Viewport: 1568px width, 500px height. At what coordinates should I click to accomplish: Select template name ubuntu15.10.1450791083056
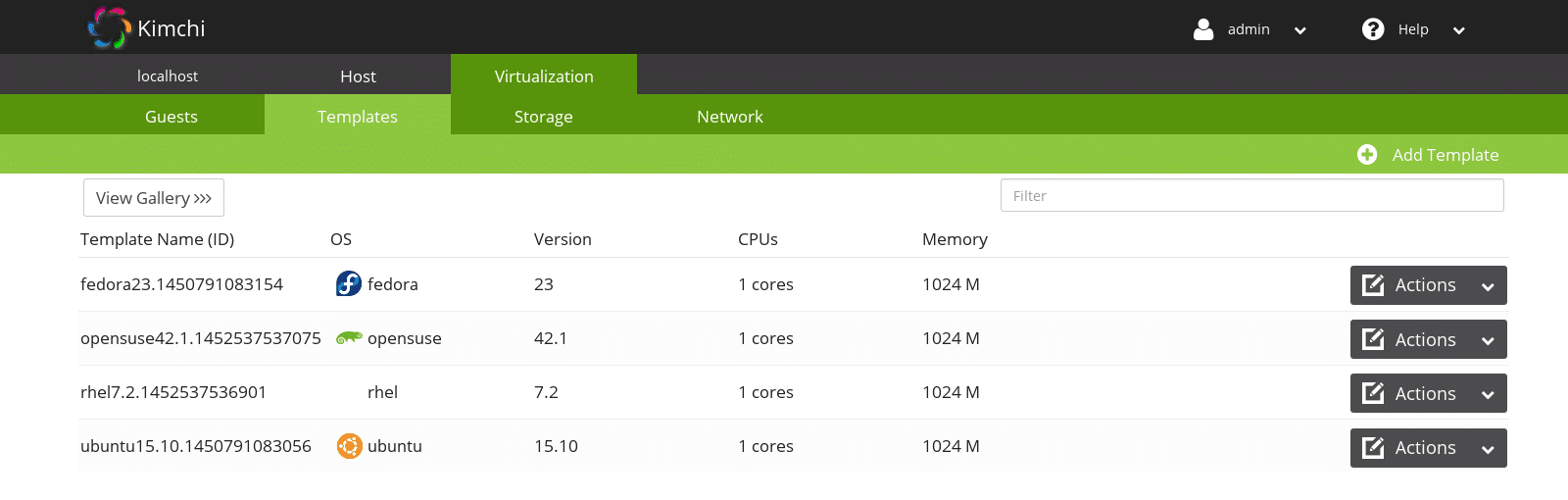[x=196, y=446]
